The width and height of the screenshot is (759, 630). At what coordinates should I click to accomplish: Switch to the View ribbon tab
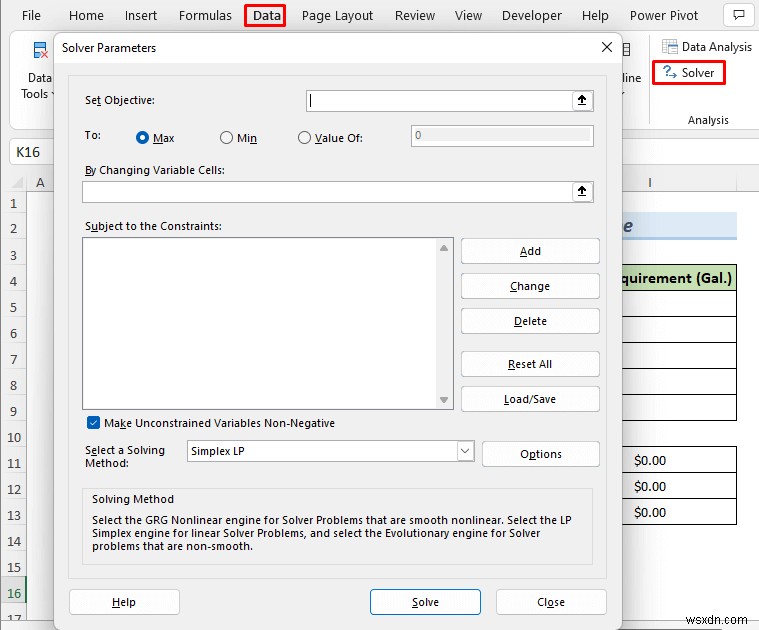pyautogui.click(x=468, y=15)
